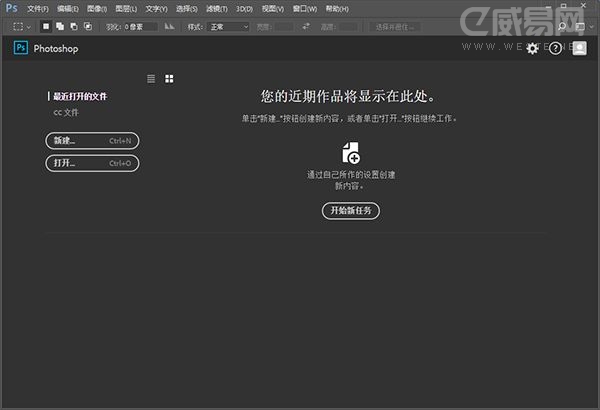
Task: Click the 新建... button
Action: [x=92, y=140]
